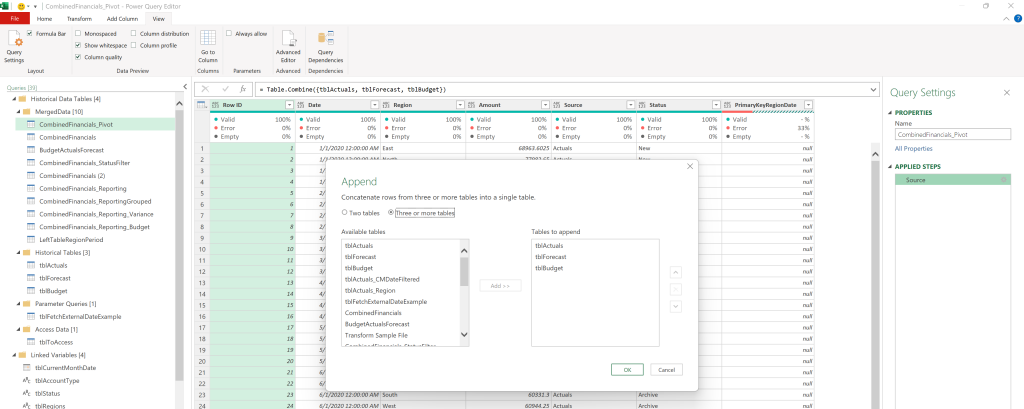Move selected table up in append list
1024x409 pixels.
click(x=676, y=272)
